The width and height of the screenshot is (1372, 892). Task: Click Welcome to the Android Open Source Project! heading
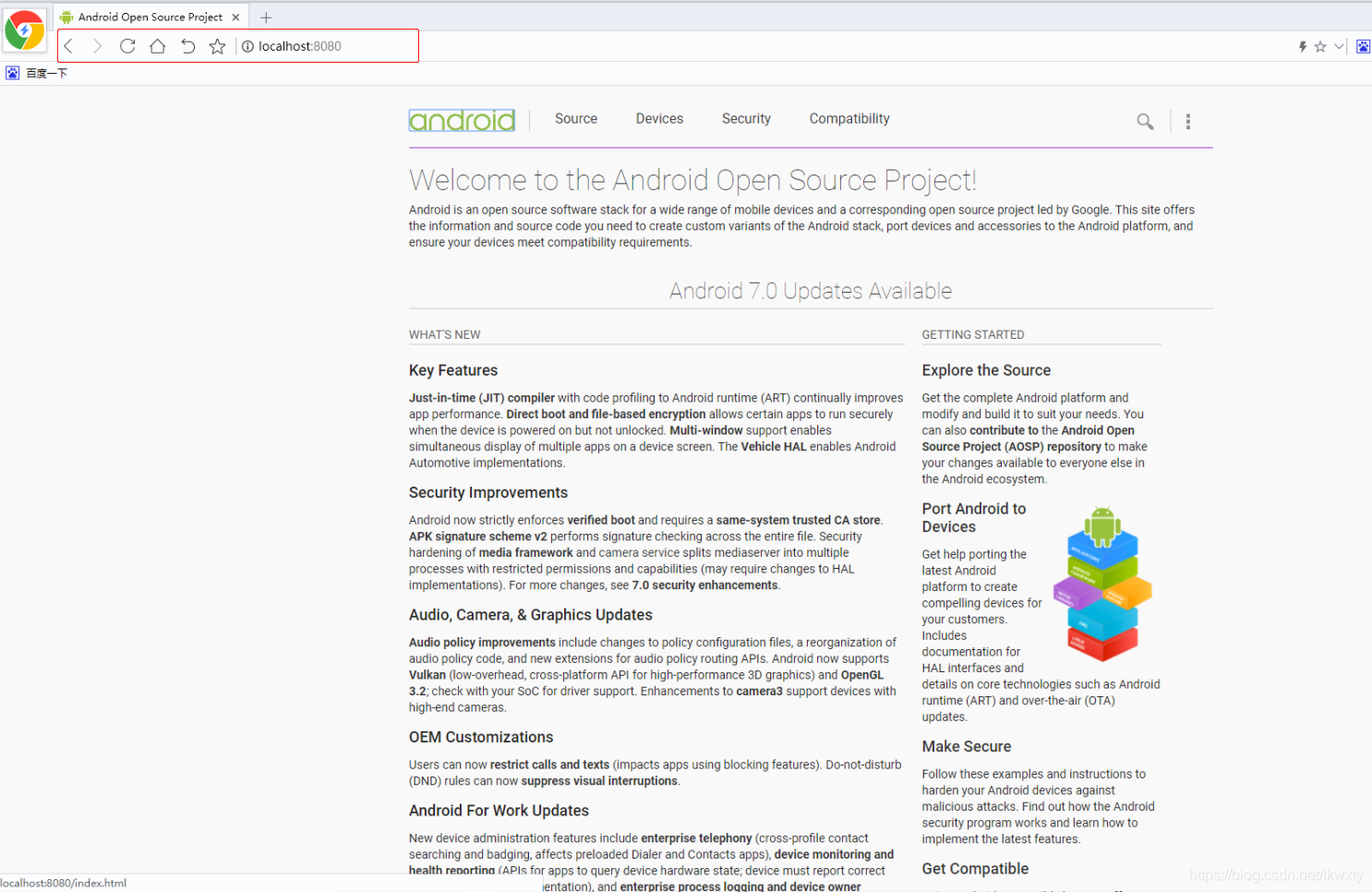tap(692, 180)
